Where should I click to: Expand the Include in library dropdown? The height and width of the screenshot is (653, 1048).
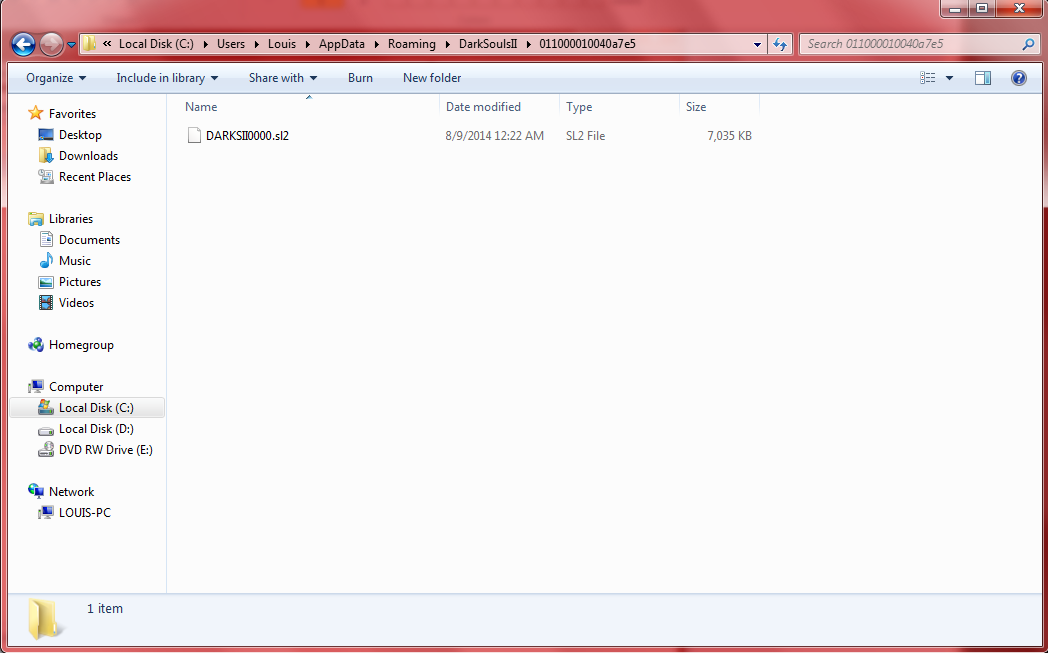[166, 78]
